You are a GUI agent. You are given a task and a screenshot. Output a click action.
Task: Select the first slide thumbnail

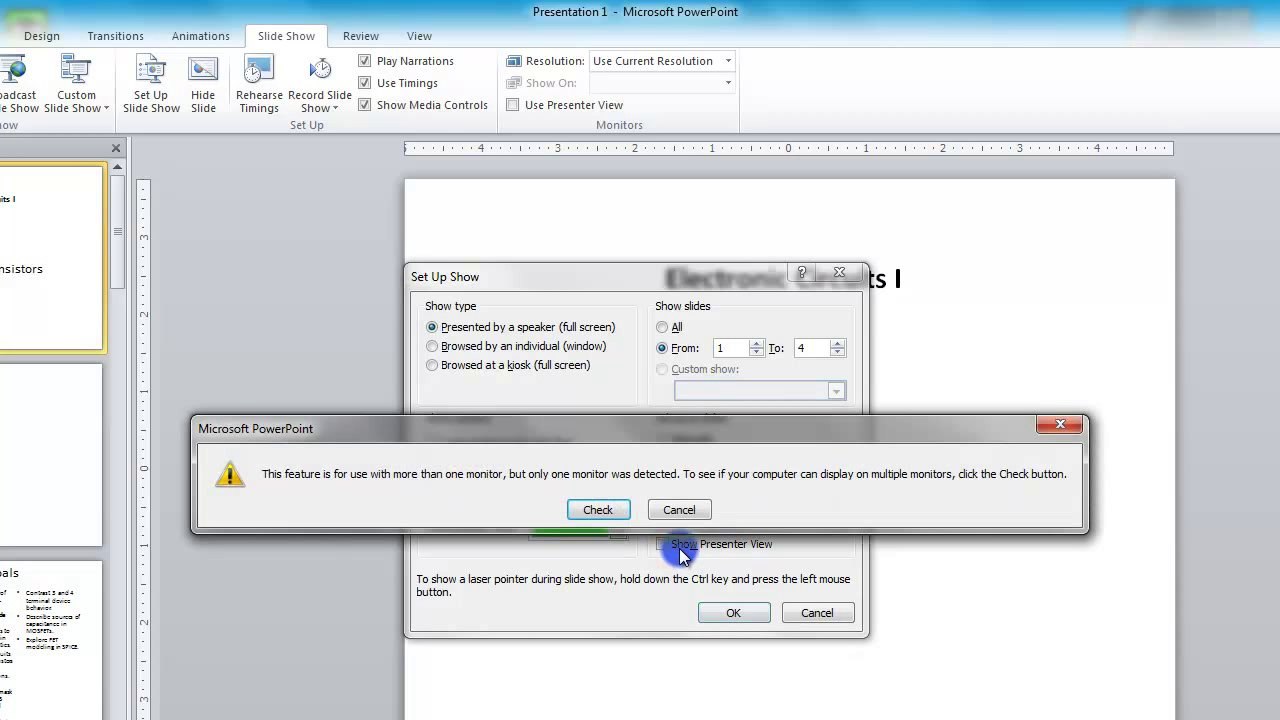pyautogui.click(x=51, y=258)
